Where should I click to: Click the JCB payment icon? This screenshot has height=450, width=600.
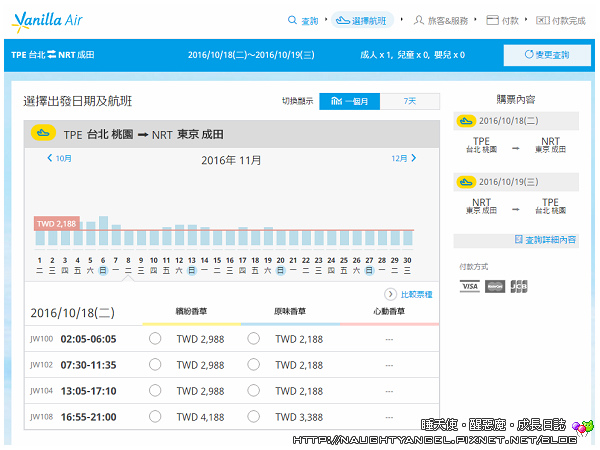click(519, 286)
